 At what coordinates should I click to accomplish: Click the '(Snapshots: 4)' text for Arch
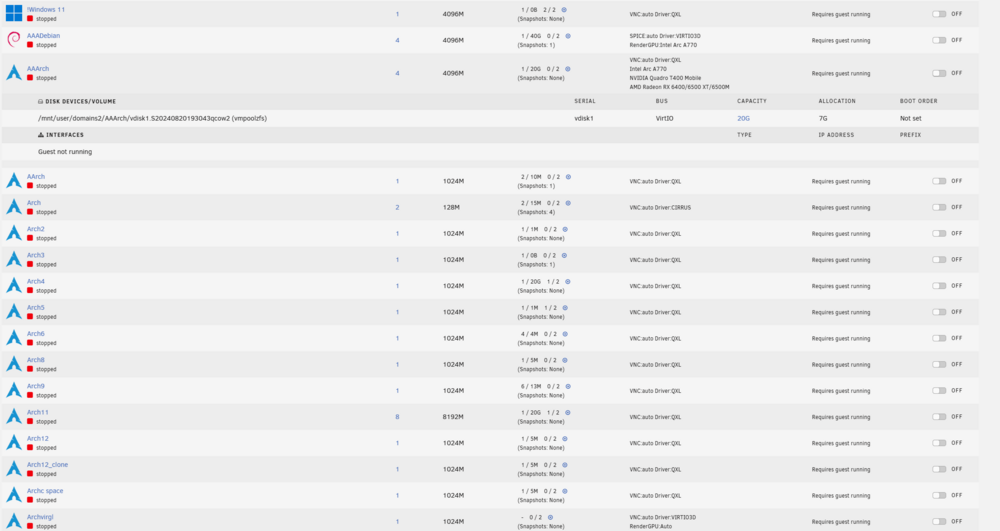click(536, 212)
